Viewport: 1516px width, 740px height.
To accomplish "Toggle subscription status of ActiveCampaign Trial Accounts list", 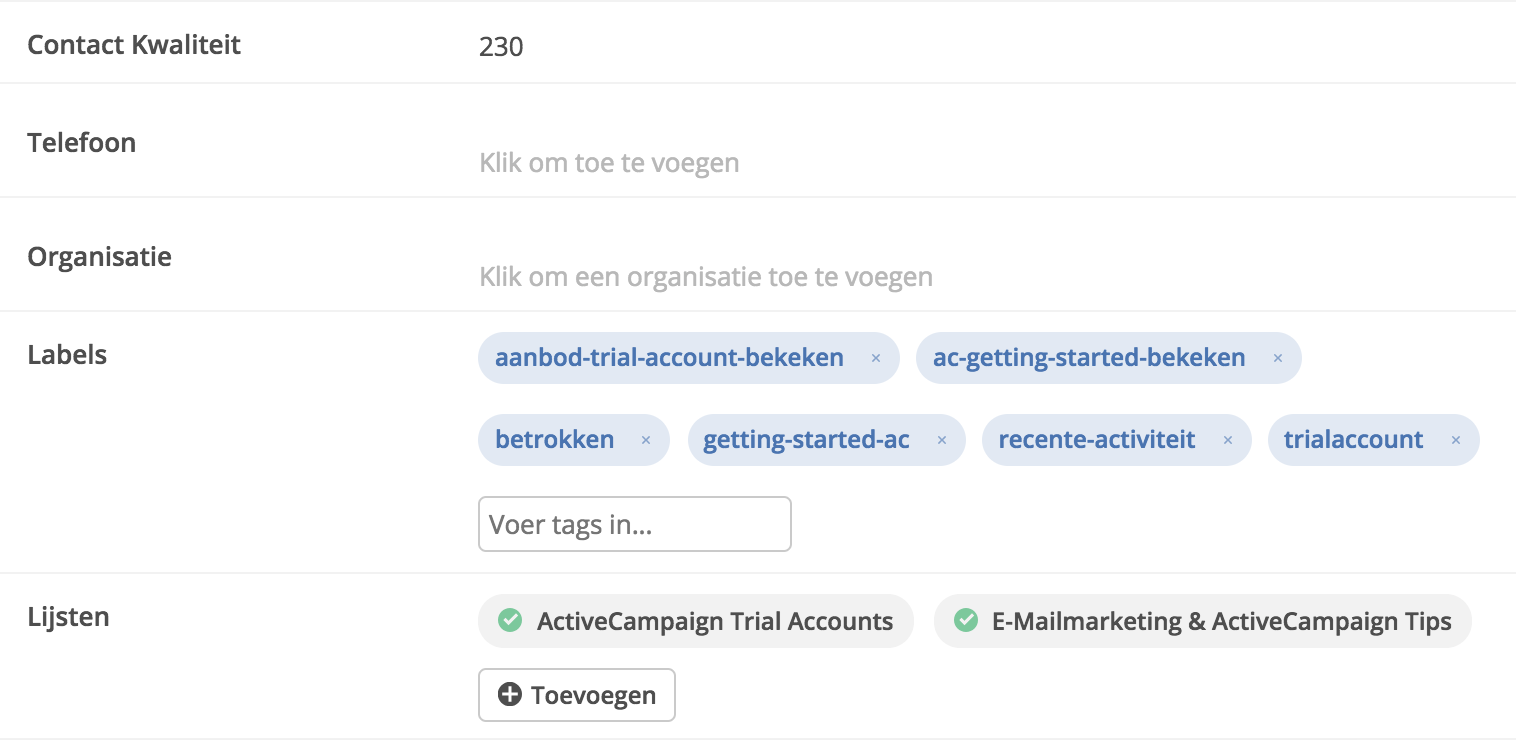I will pos(510,620).
